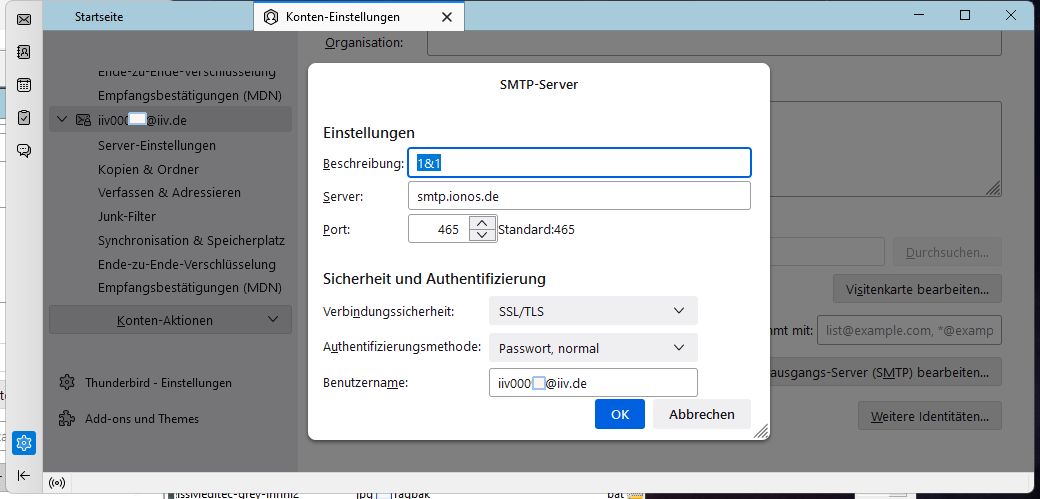This screenshot has height=499, width=1040.
Task: Click the Settings gear sidebar icon
Action: point(24,442)
